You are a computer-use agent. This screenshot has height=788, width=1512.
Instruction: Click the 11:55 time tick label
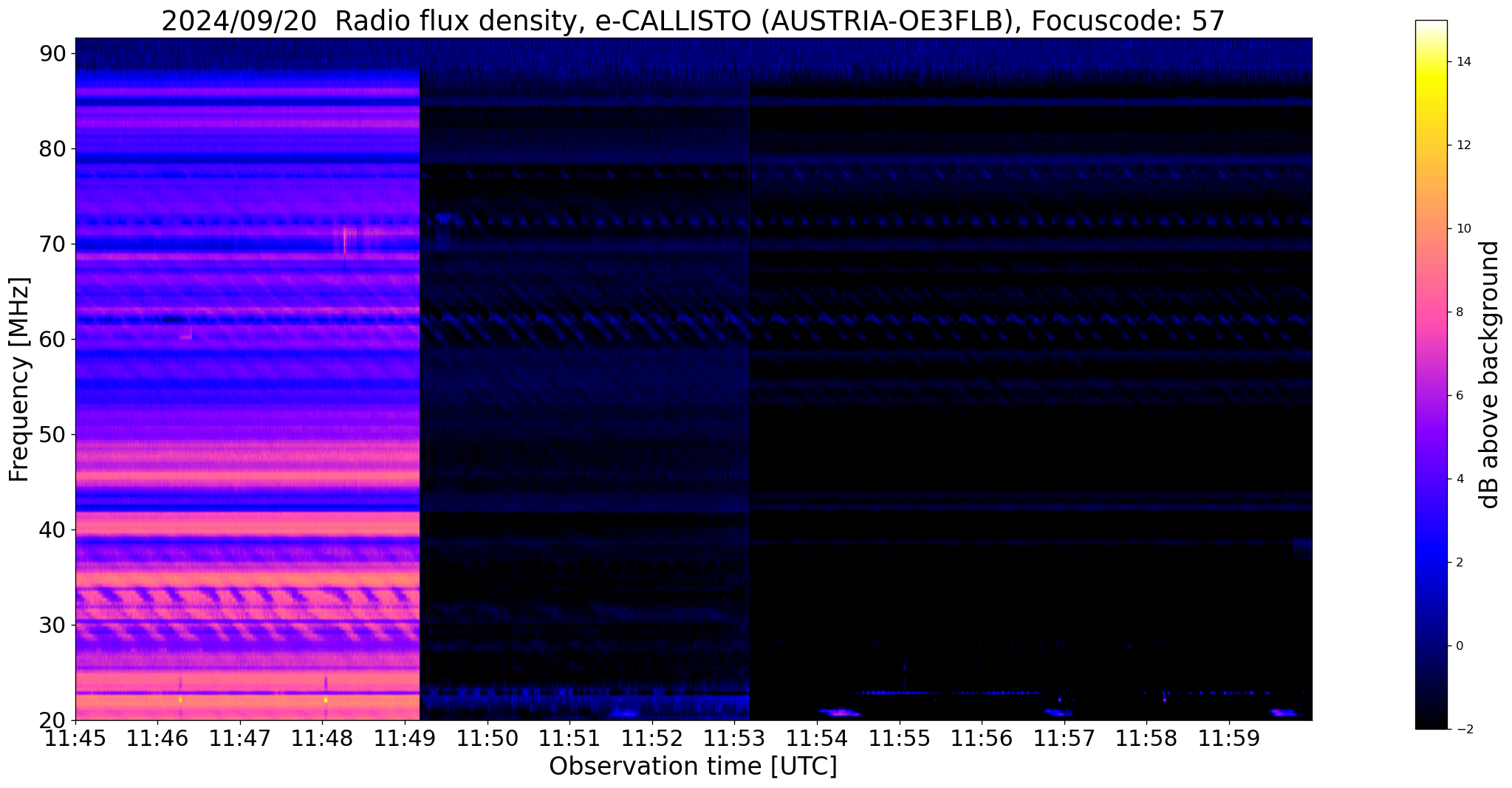pos(900,738)
